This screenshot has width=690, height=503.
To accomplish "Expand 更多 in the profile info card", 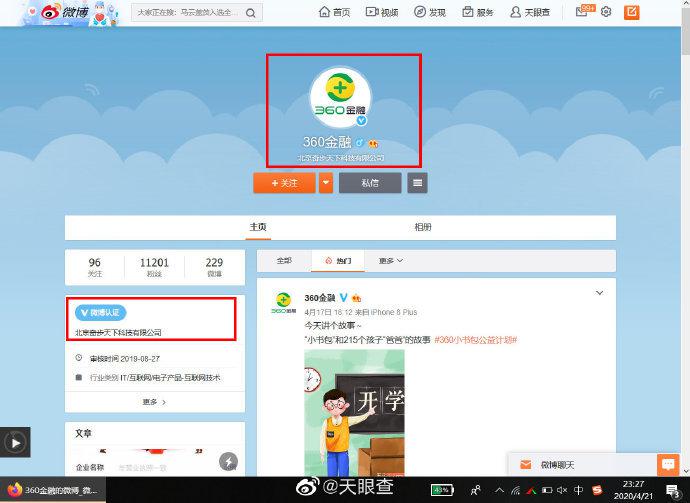I will click(x=154, y=402).
